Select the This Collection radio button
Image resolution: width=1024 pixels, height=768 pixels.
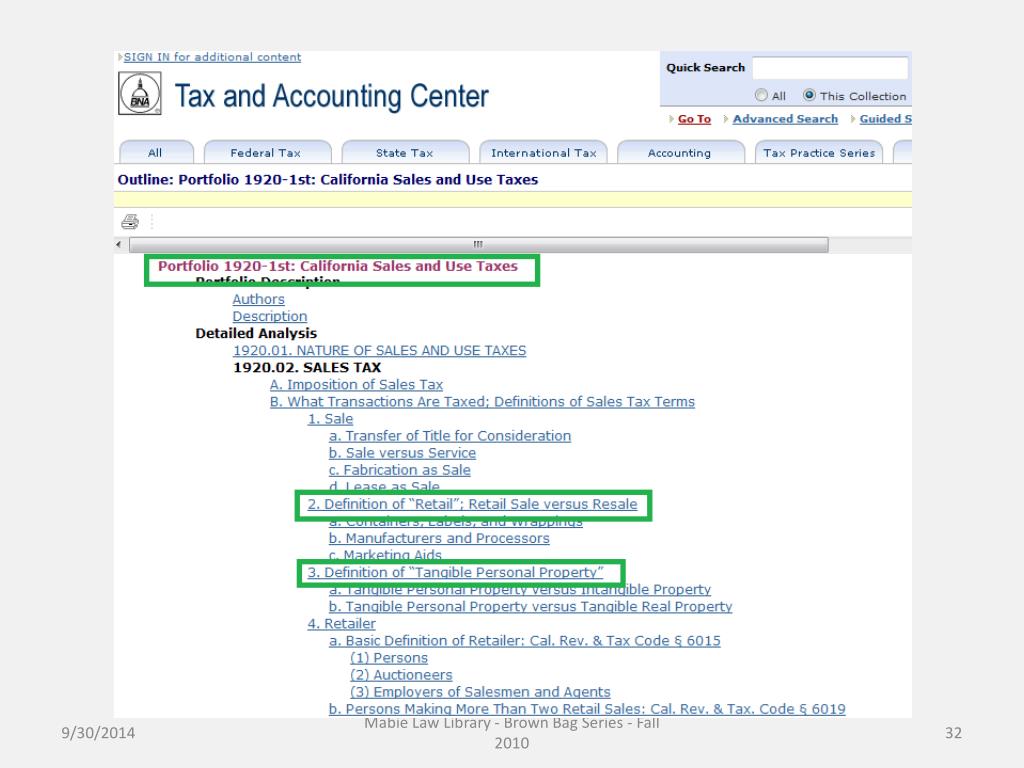click(809, 95)
